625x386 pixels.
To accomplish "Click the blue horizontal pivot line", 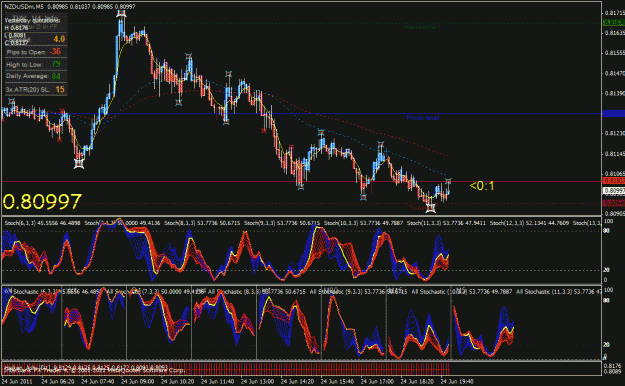I will point(301,114).
